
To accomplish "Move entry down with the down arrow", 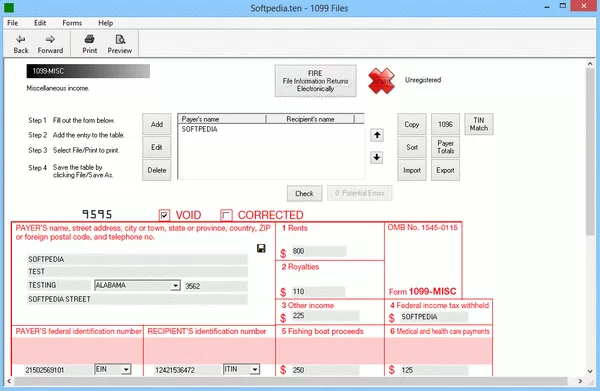I will point(377,157).
